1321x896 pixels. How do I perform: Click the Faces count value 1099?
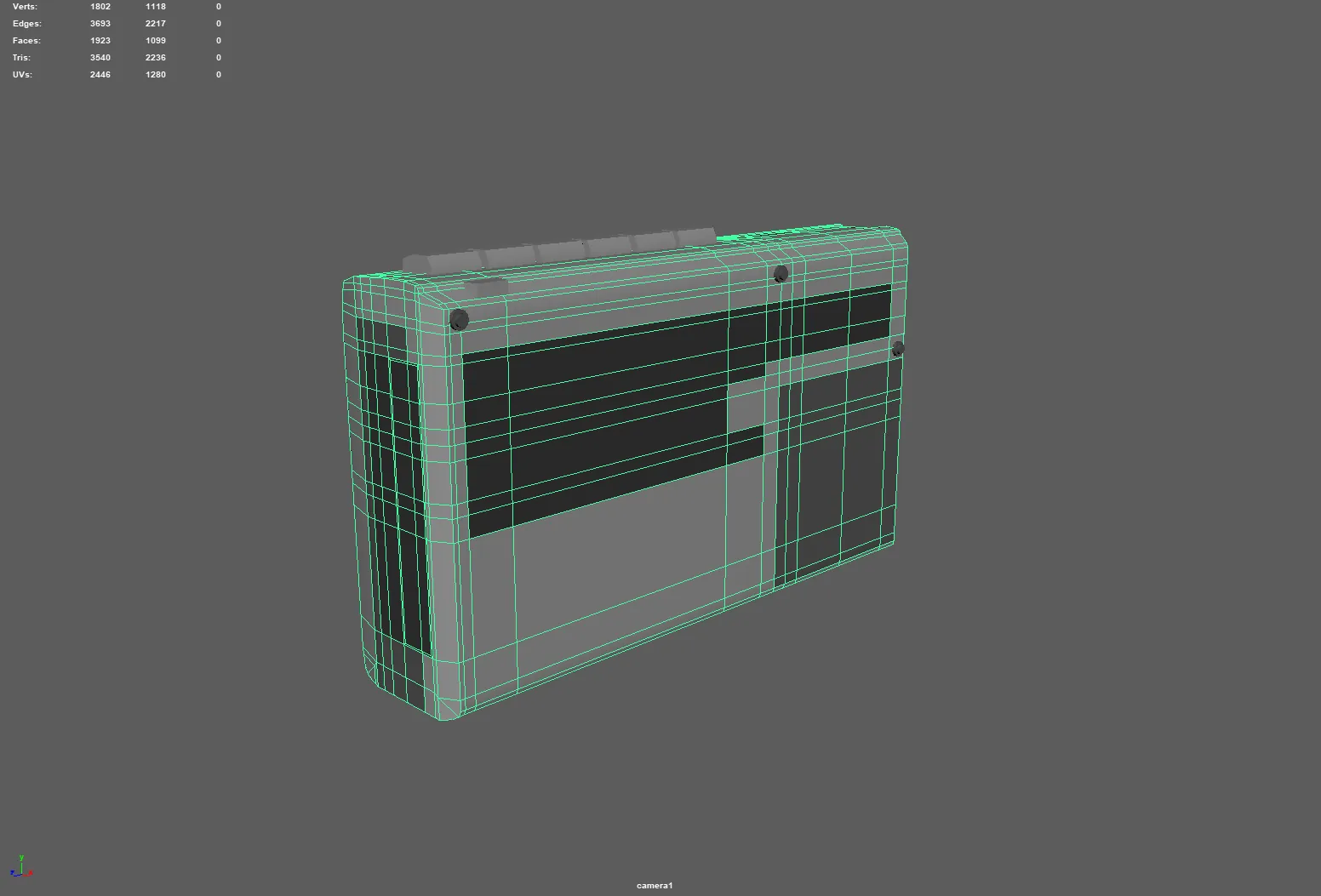pyautogui.click(x=156, y=40)
